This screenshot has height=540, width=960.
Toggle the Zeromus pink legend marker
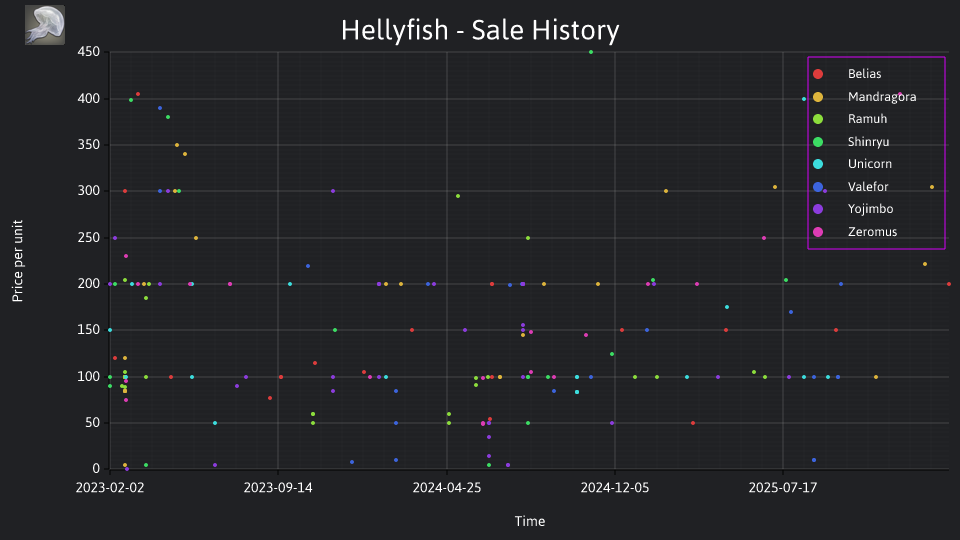tap(818, 232)
